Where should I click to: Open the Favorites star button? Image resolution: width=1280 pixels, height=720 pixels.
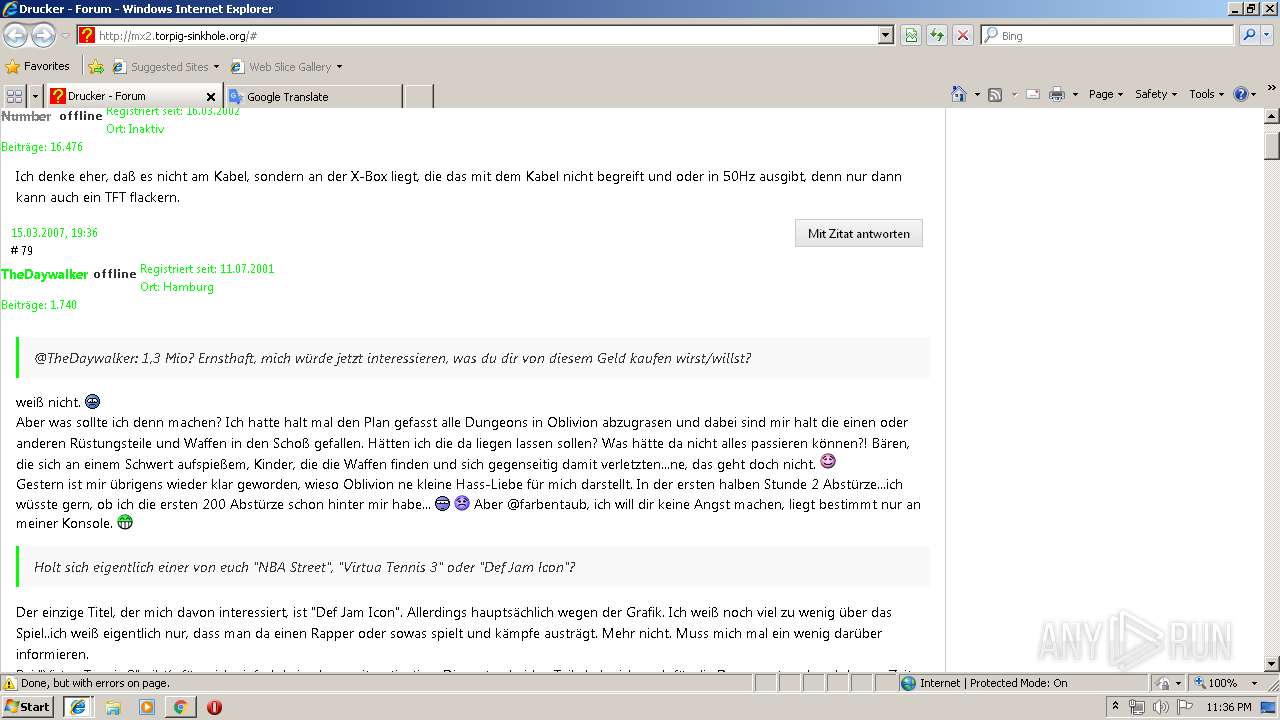38,66
